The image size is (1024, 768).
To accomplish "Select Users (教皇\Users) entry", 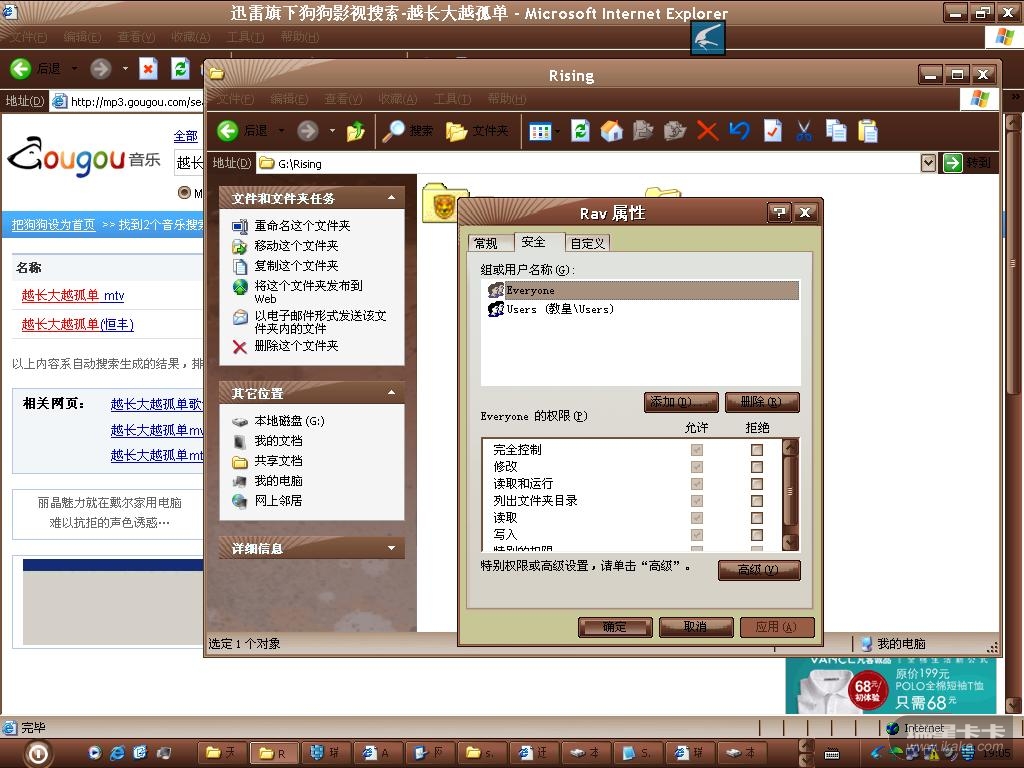I will pyautogui.click(x=551, y=309).
